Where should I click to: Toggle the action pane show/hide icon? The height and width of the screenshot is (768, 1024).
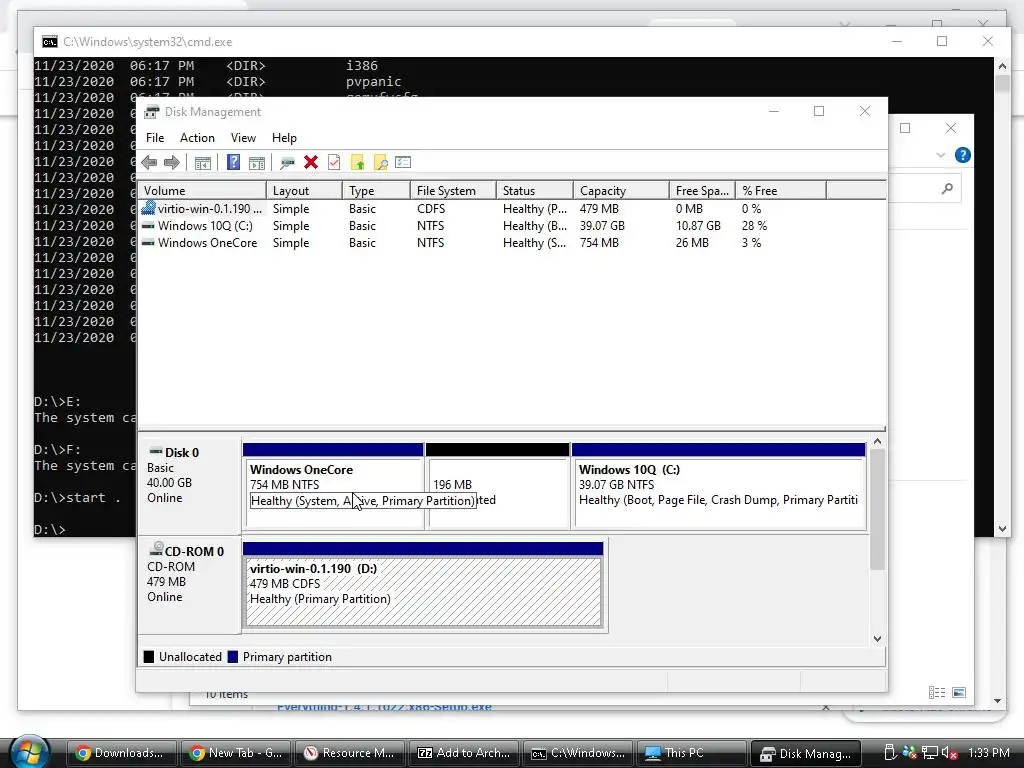point(257,163)
